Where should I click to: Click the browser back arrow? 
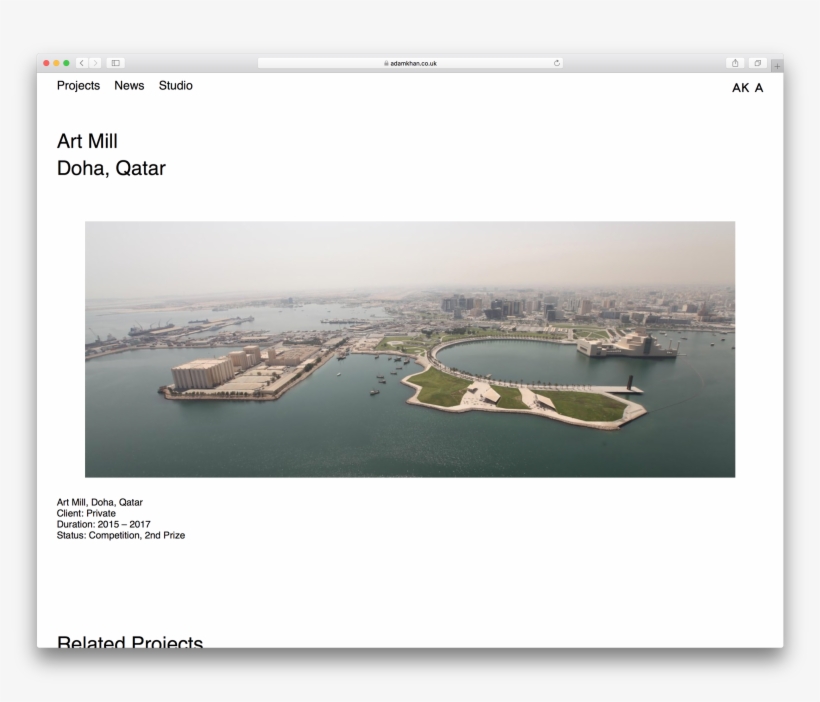[83, 63]
